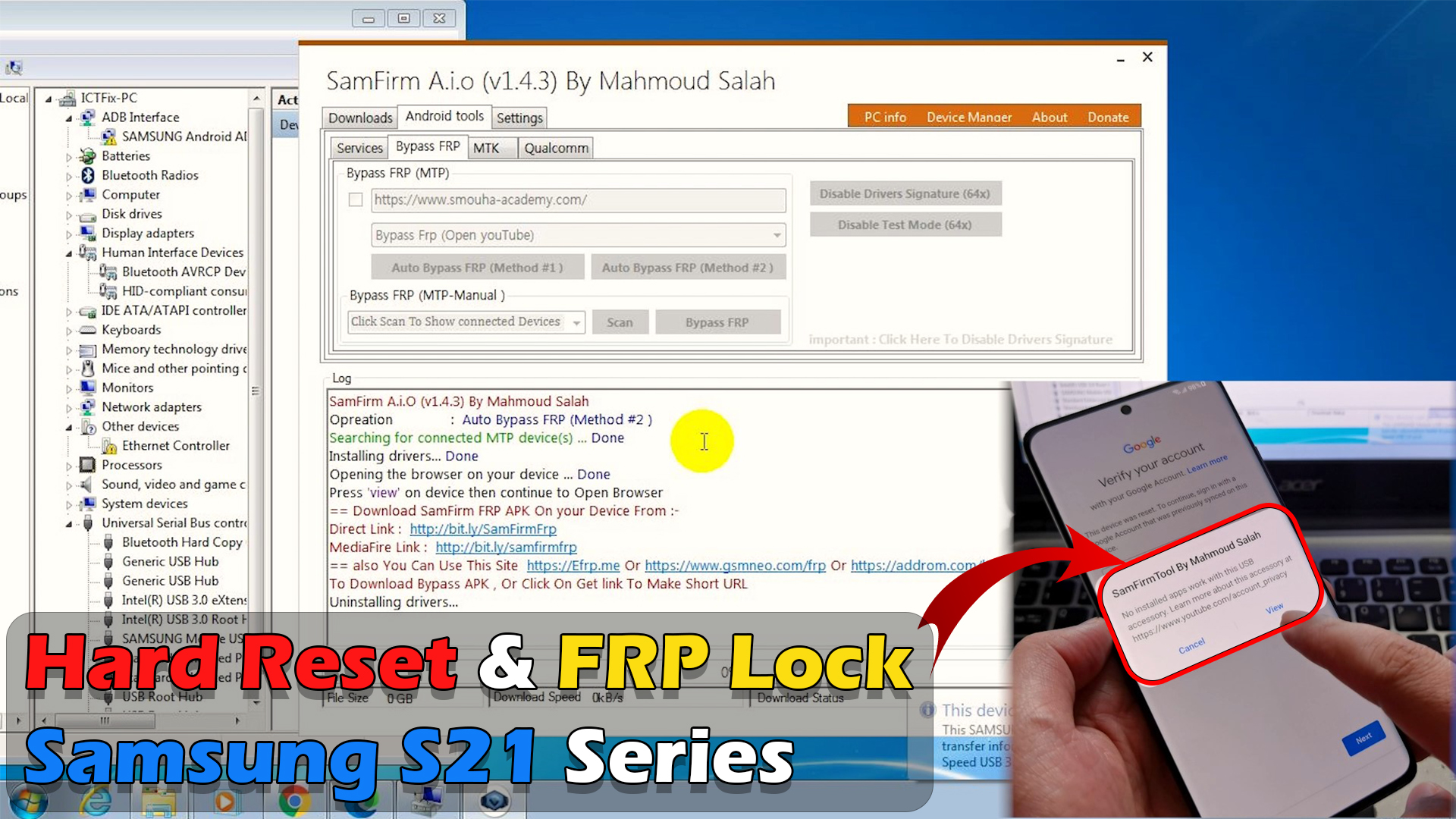This screenshot has height=819, width=1456.
Task: Open Settings tab in SamFirm
Action: [x=518, y=117]
